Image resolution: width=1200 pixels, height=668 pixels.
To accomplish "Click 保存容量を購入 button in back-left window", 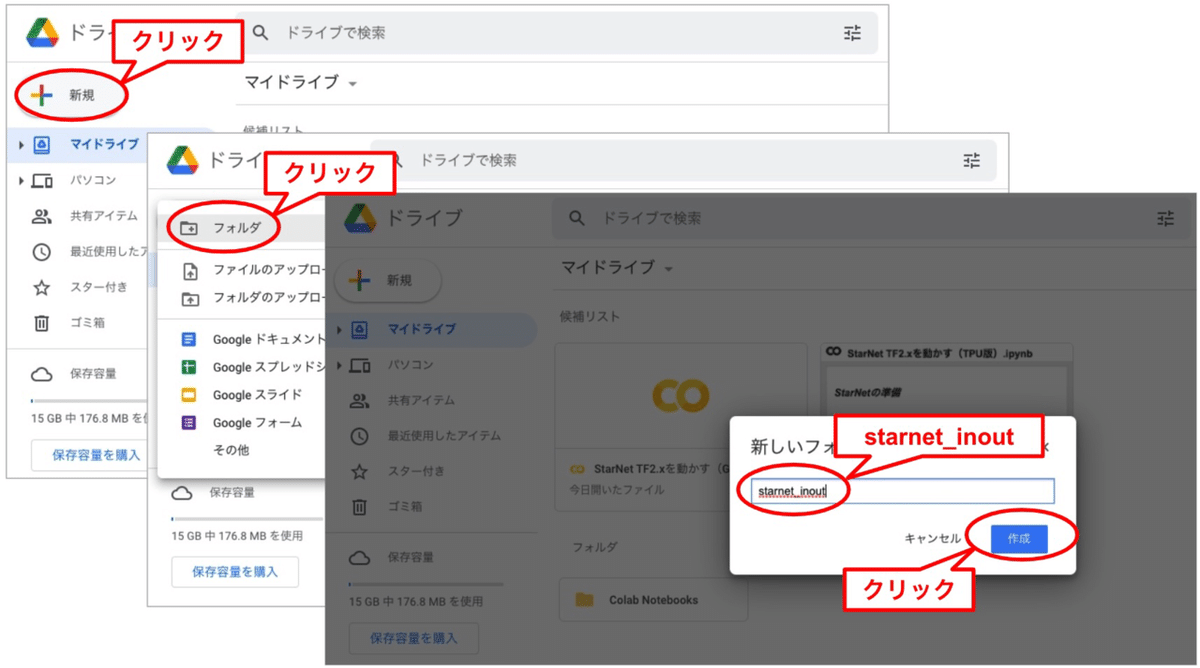I will 96,455.
